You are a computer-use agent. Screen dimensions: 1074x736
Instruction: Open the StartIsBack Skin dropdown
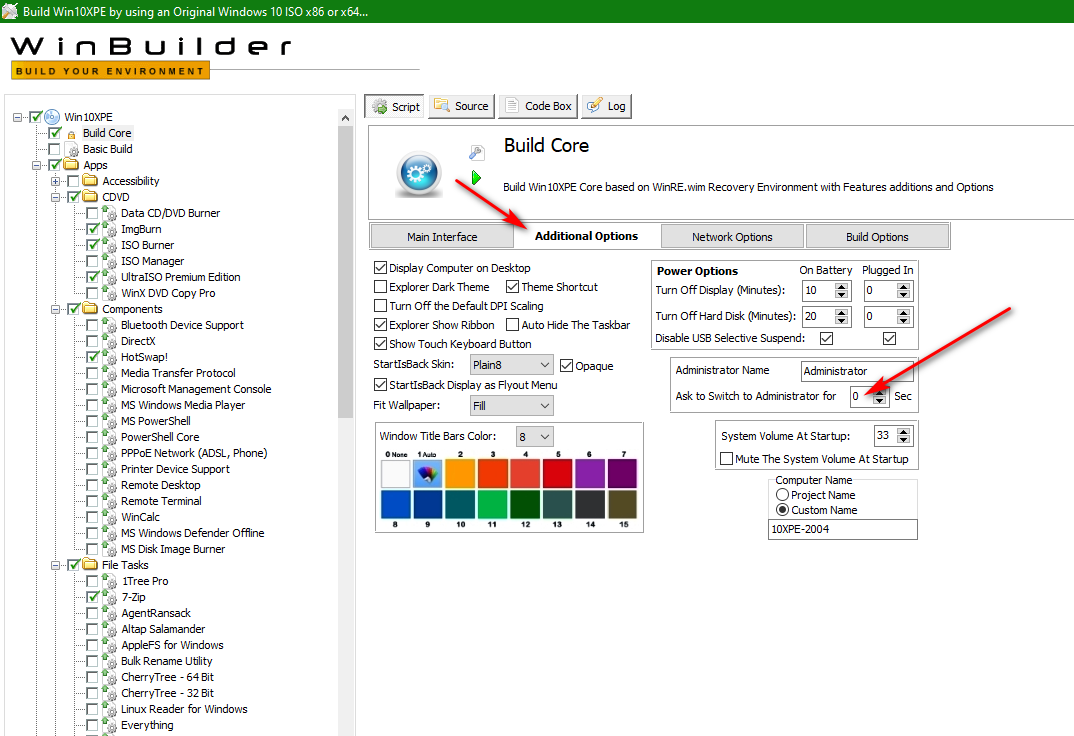[511, 365]
